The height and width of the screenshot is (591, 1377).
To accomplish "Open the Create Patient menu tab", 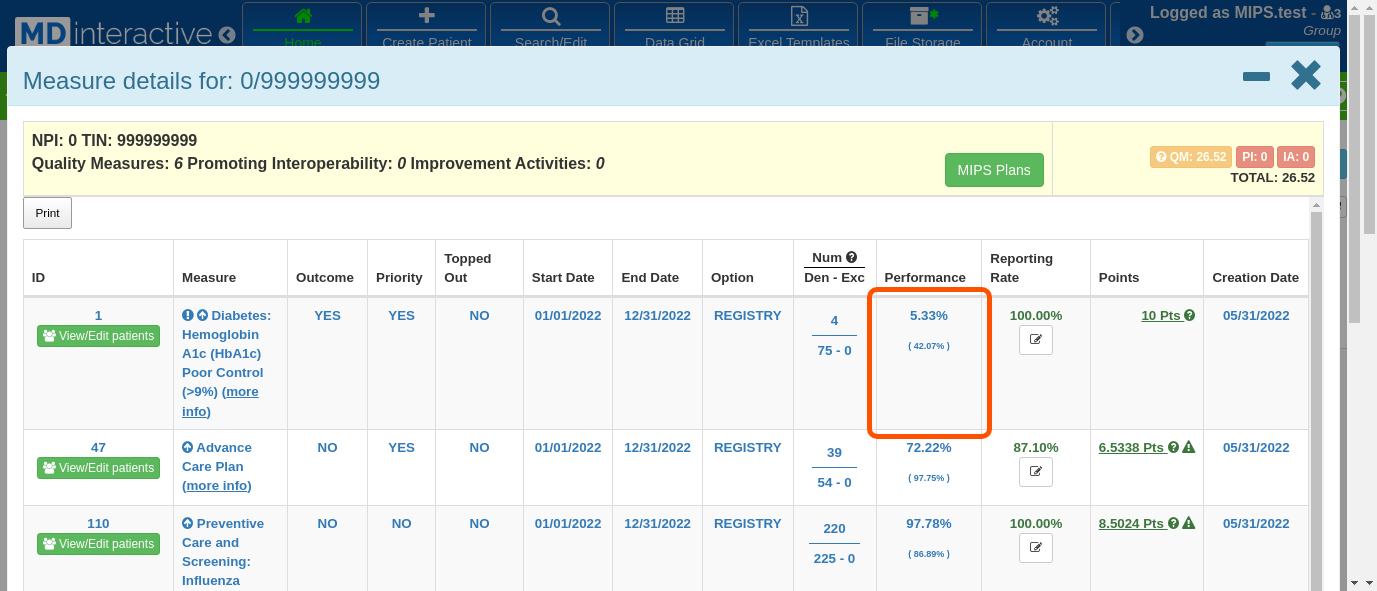I will [426, 27].
